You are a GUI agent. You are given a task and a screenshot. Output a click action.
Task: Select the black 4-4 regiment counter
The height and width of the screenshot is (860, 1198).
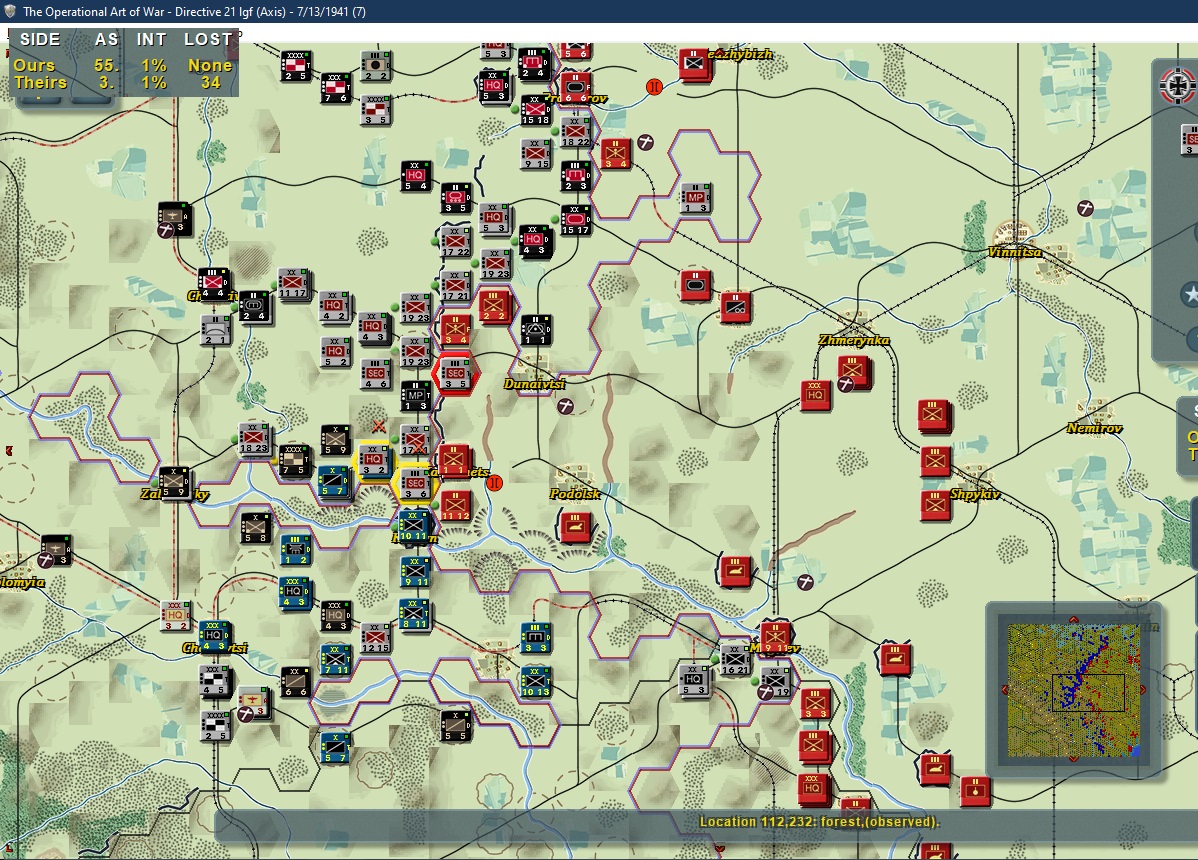pyautogui.click(x=212, y=283)
